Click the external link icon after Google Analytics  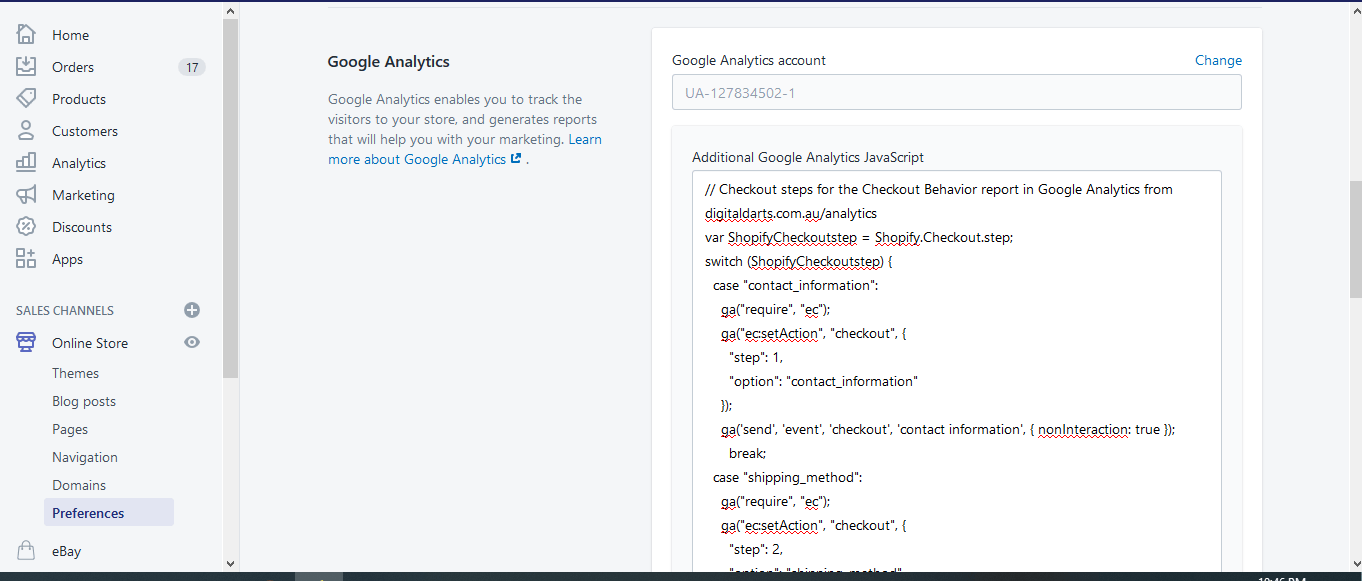(514, 158)
